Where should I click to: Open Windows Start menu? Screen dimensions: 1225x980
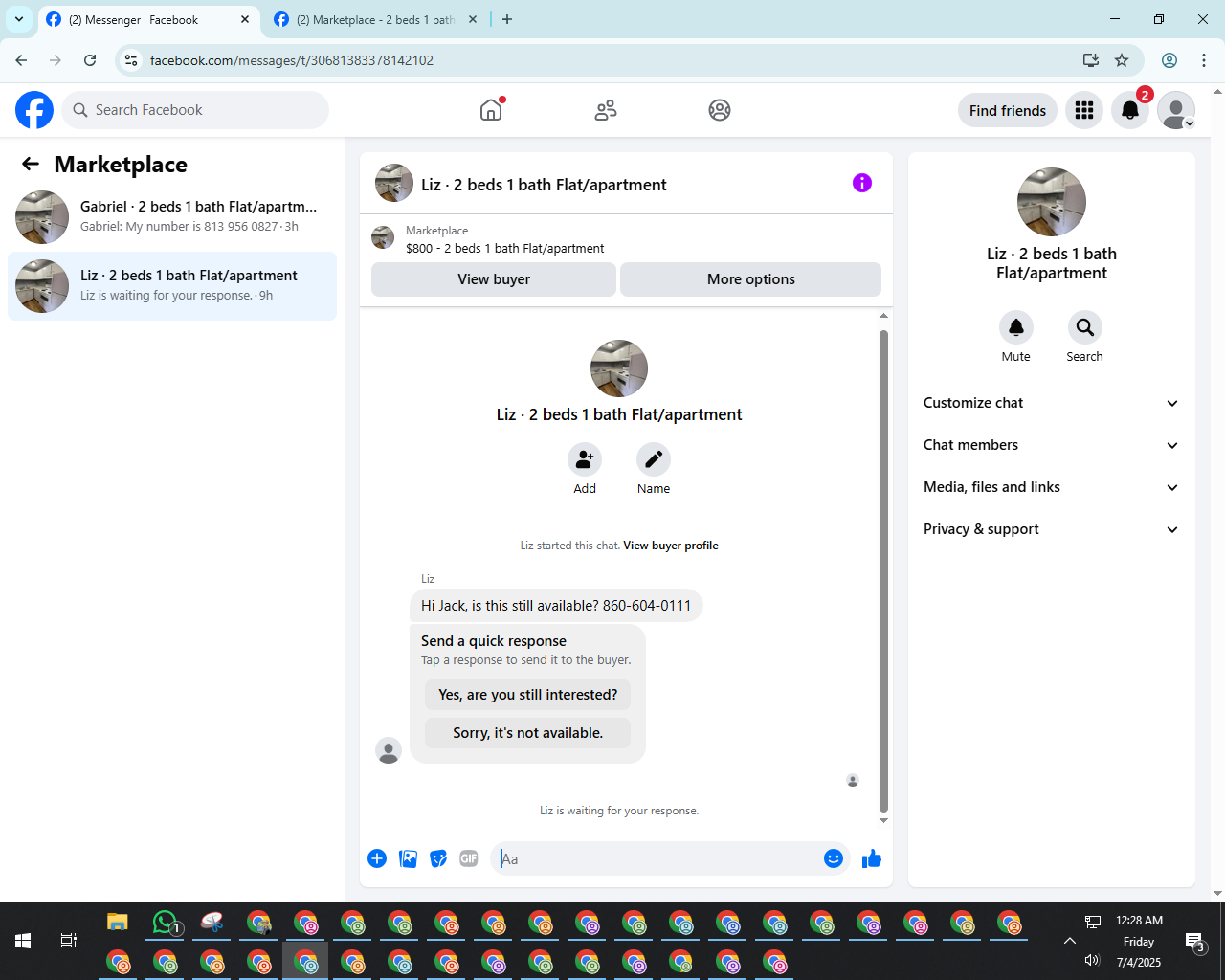[x=23, y=941]
